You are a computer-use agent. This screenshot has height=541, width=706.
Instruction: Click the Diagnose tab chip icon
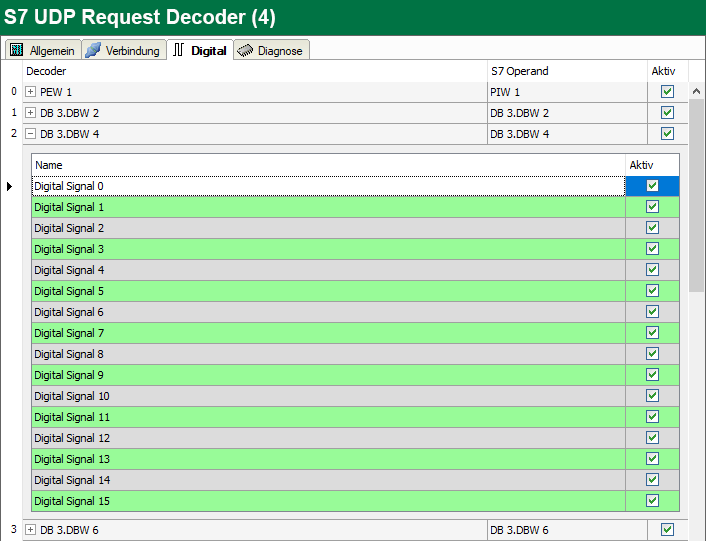245,50
